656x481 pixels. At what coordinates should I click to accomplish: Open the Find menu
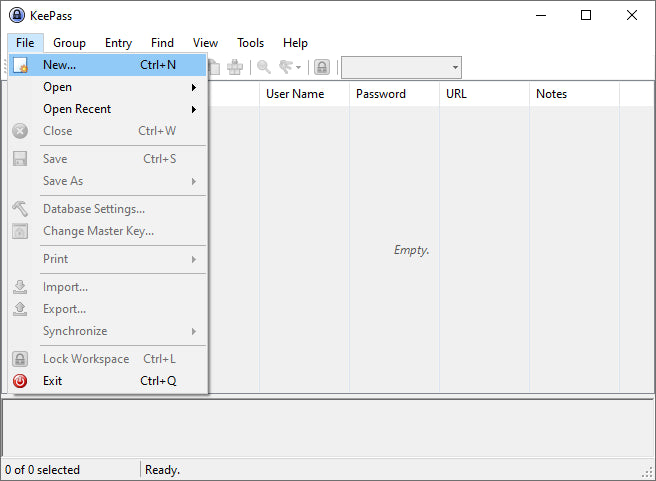point(162,43)
